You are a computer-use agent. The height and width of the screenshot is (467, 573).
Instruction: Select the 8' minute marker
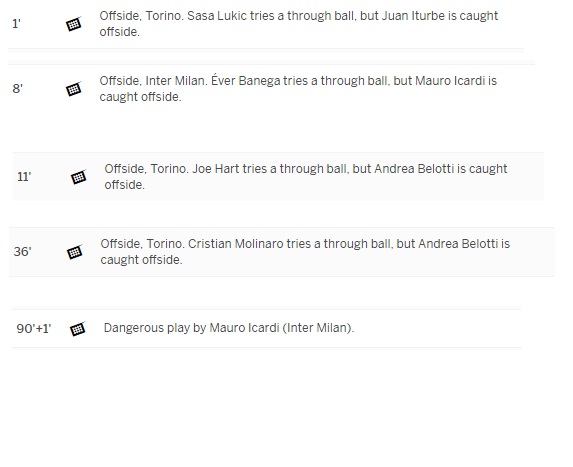[x=18, y=89]
